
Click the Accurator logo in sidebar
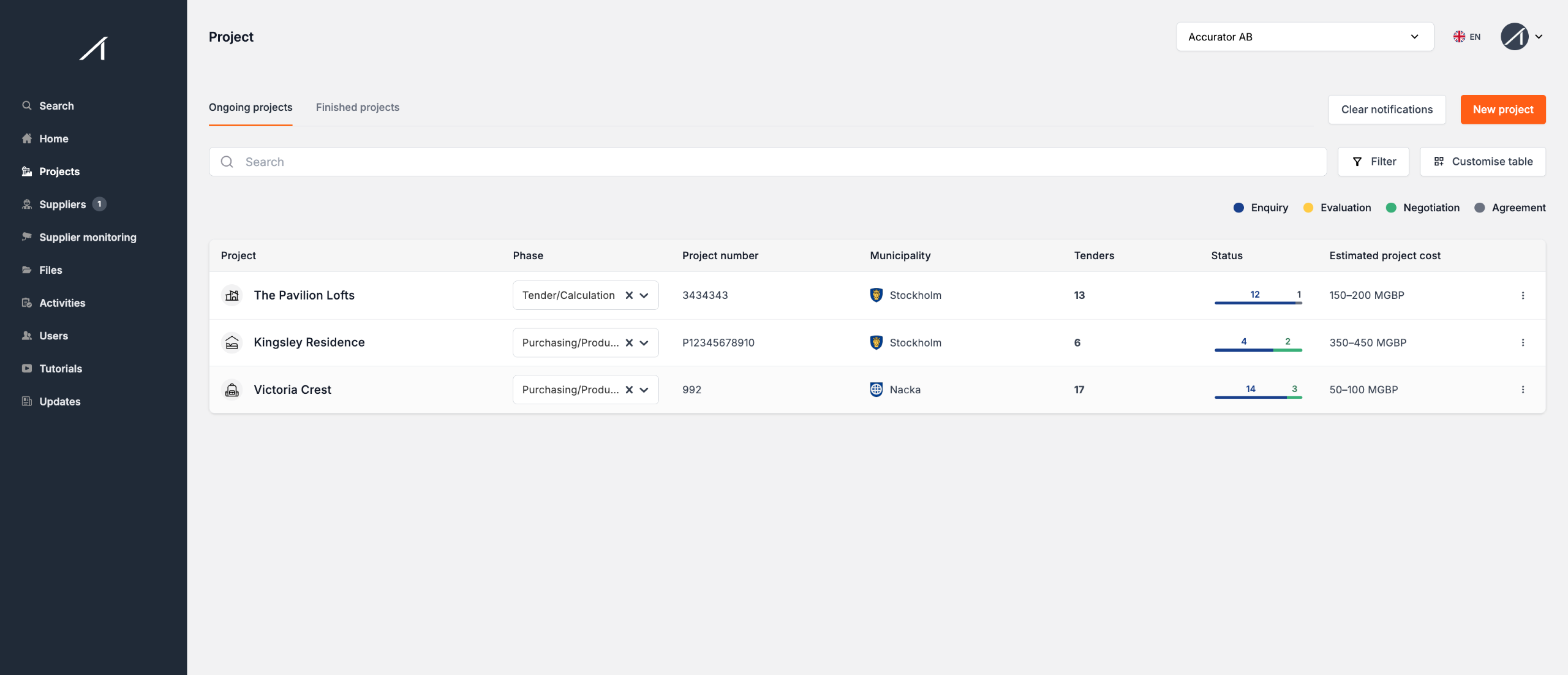(x=93, y=48)
